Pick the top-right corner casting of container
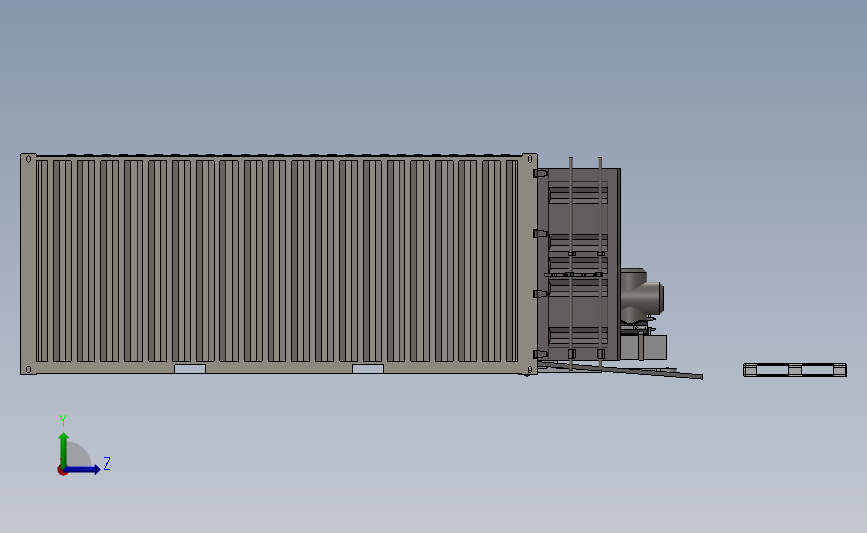Viewport: 867px width, 533px height. tap(529, 159)
